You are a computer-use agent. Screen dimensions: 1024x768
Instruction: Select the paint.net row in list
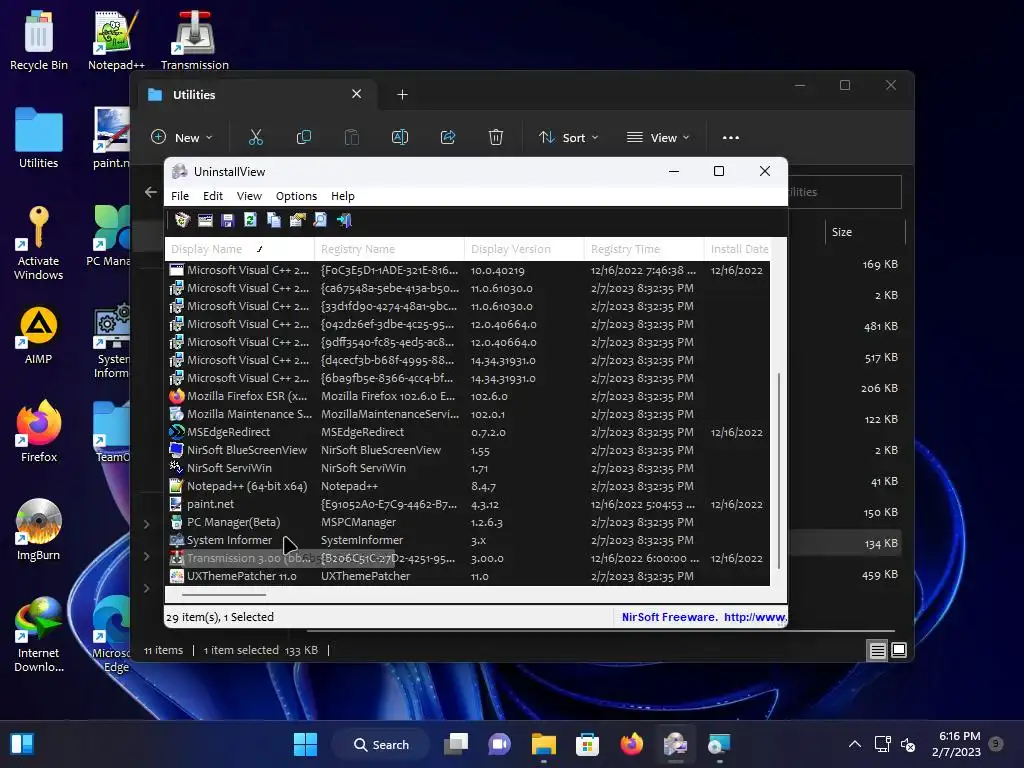468,504
